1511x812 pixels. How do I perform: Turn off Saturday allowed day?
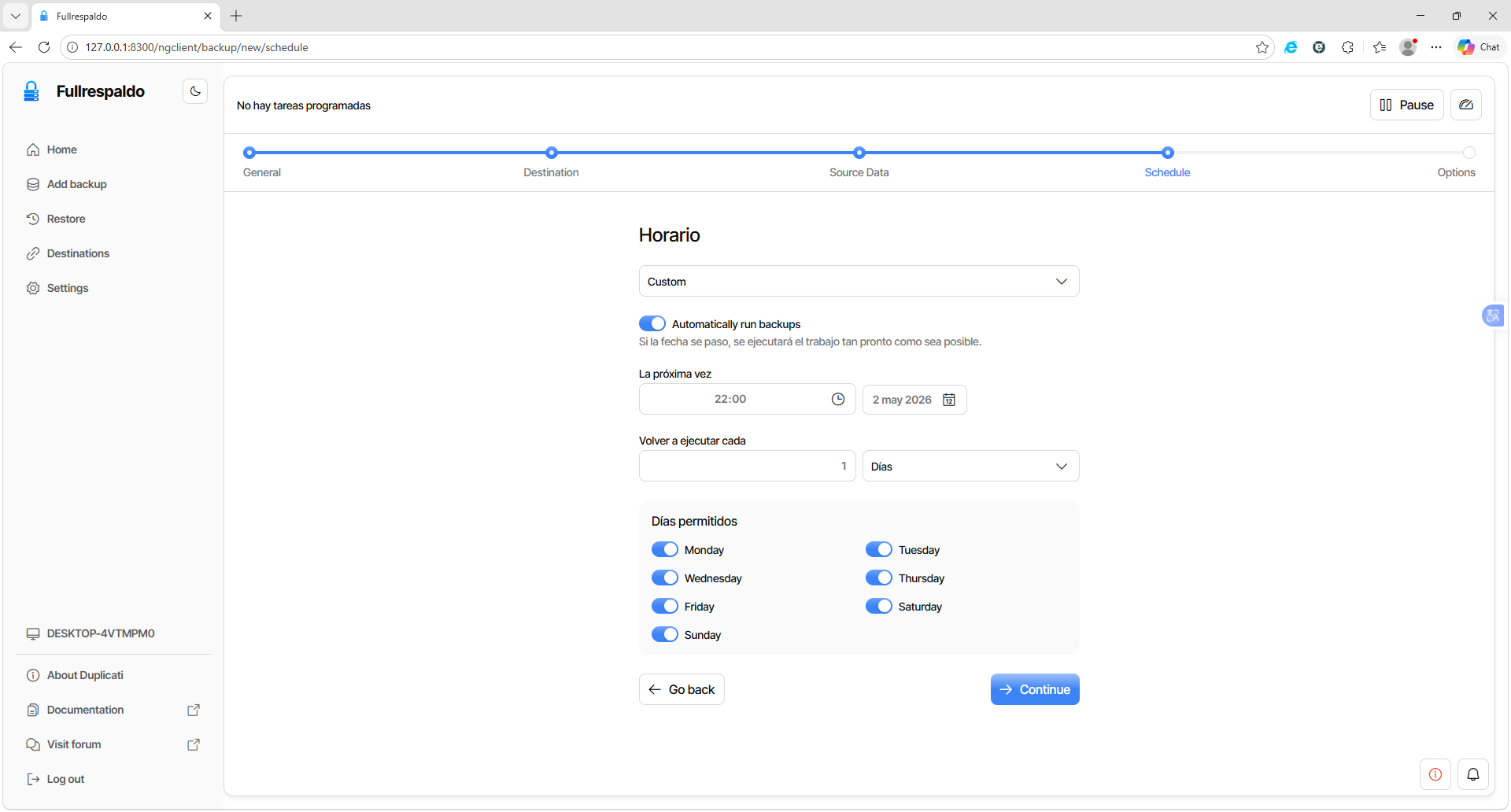[x=879, y=606]
